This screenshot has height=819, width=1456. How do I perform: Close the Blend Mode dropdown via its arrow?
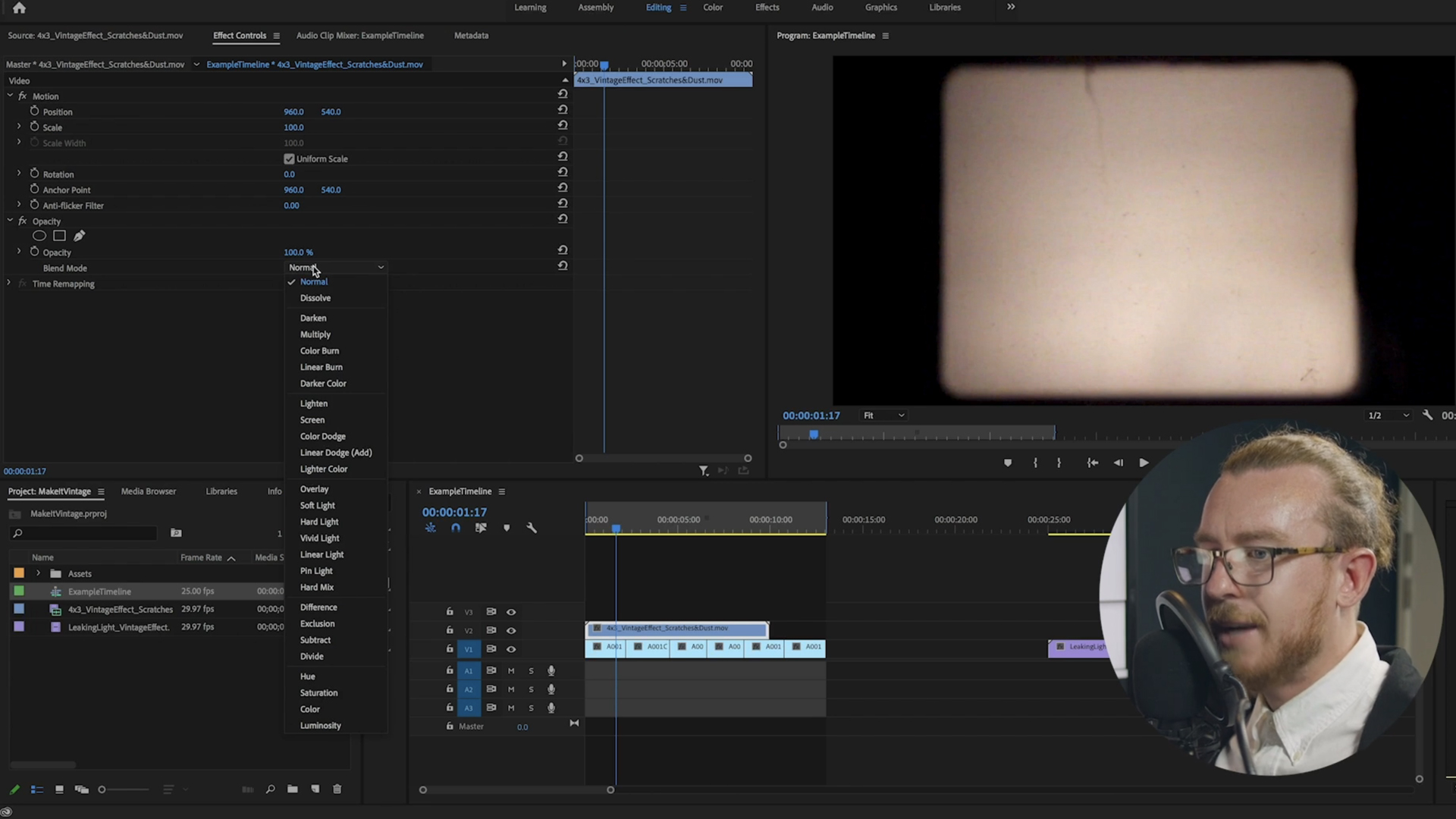(381, 268)
